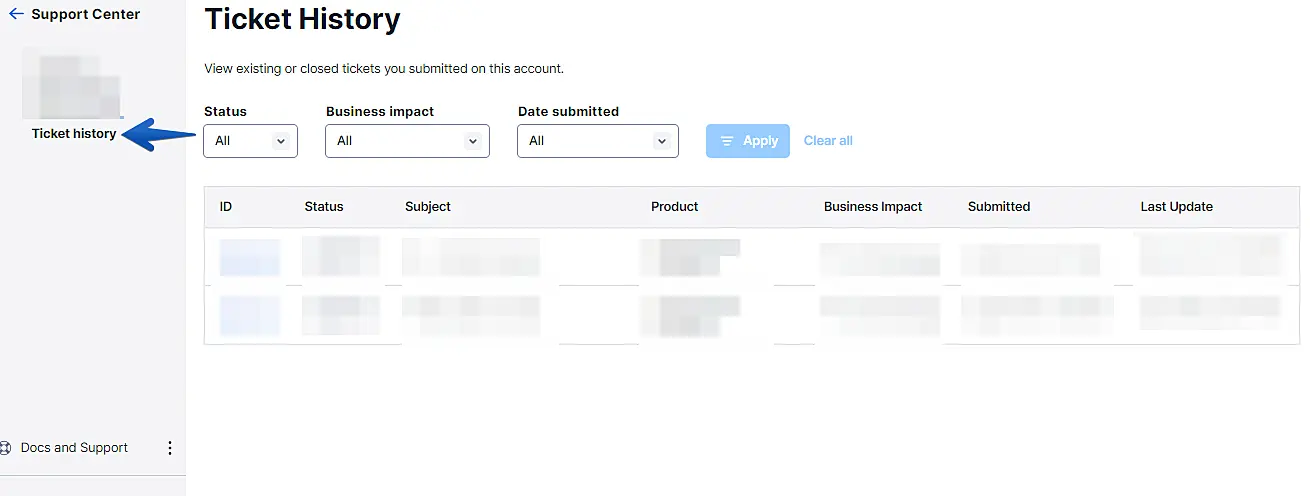Open the second ticket's ID link
Viewport: 1310px width, 496px height.
(249, 315)
